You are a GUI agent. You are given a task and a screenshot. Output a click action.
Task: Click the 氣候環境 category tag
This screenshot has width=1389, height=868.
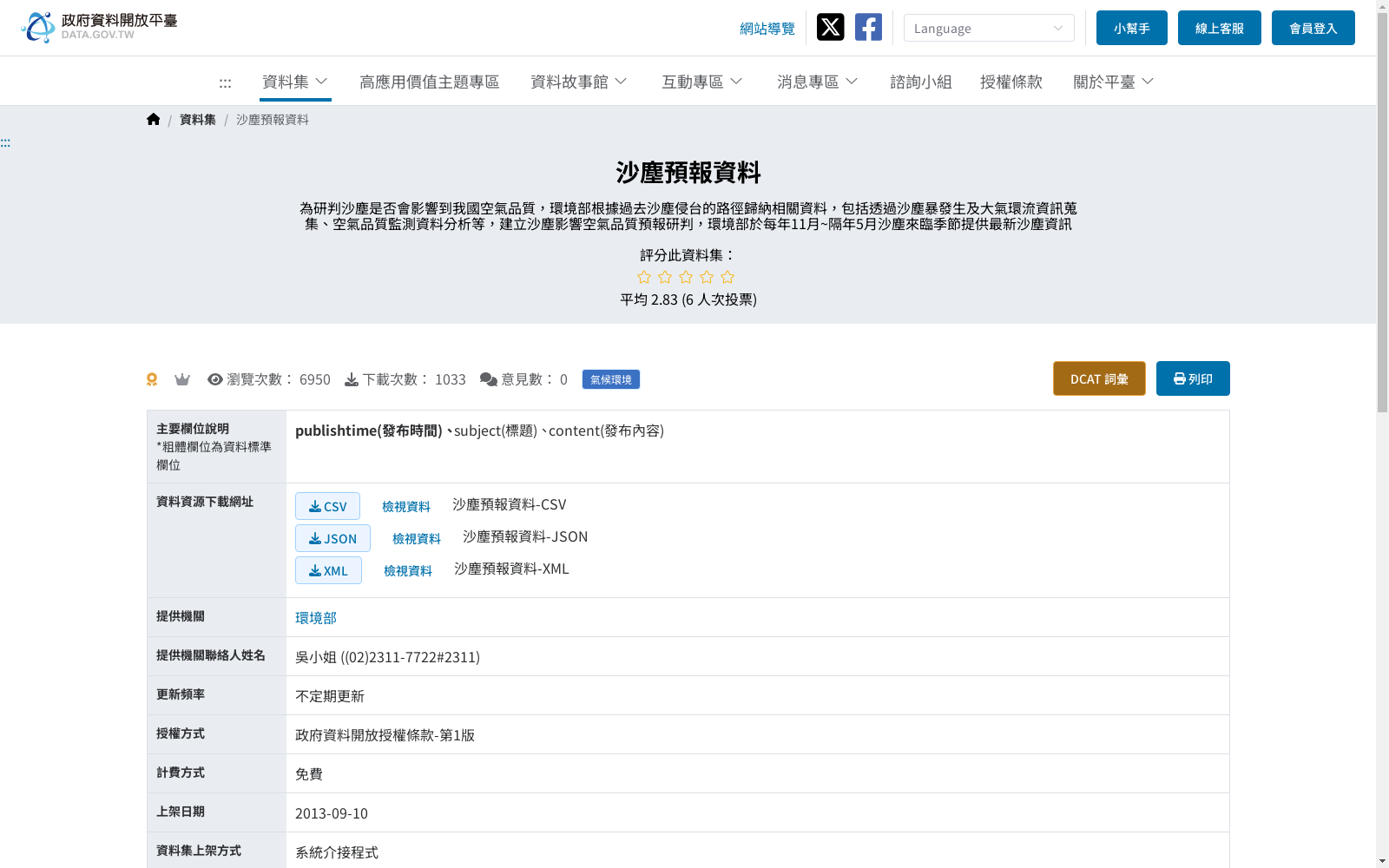611,379
